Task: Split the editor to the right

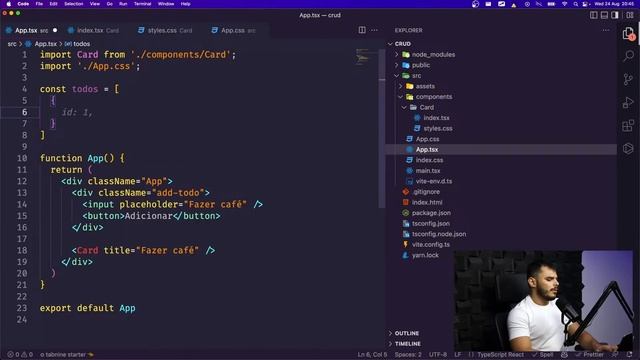Action: (362, 30)
